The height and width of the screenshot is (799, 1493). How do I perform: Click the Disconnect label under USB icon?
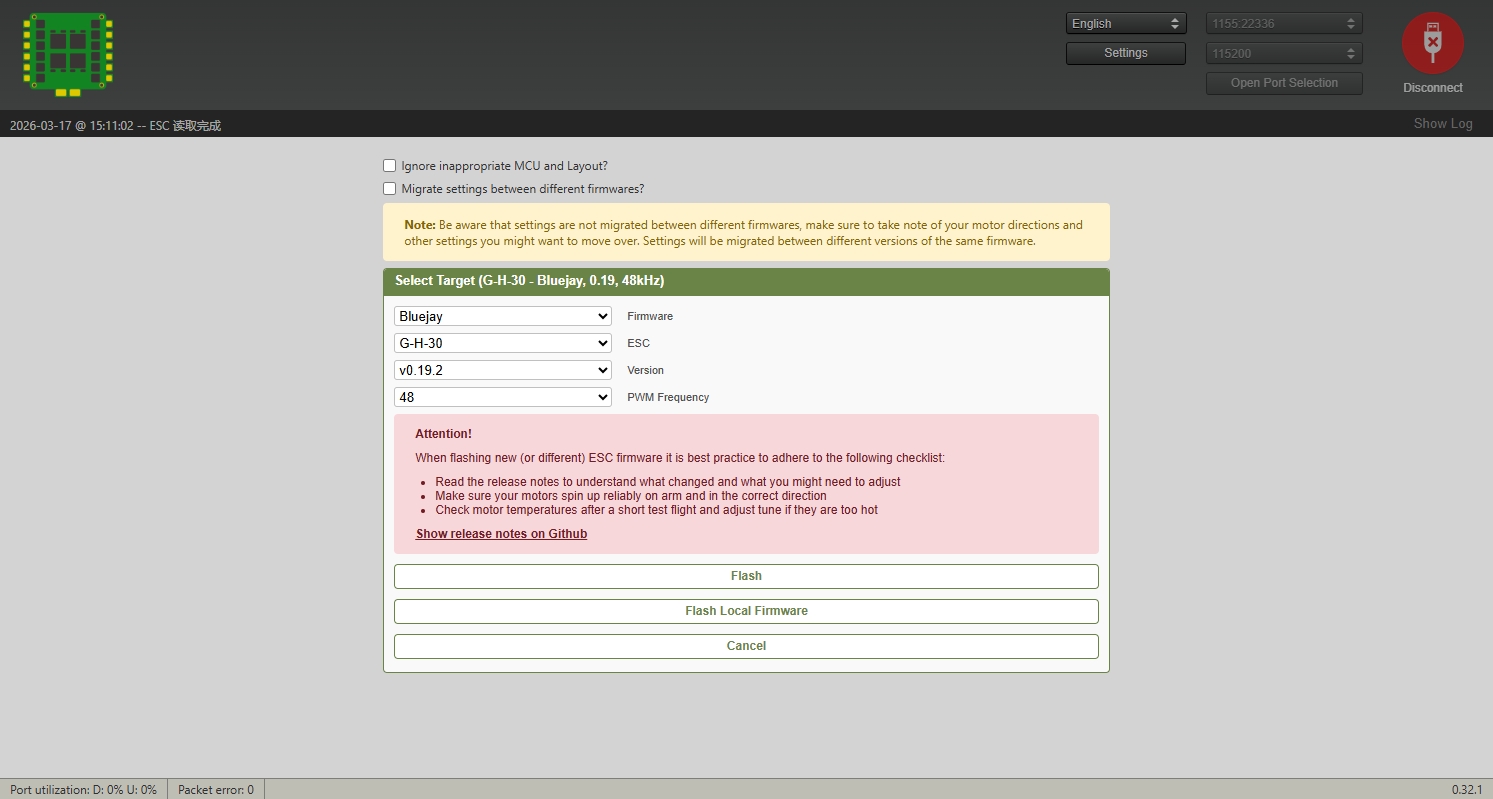pyautogui.click(x=1432, y=88)
